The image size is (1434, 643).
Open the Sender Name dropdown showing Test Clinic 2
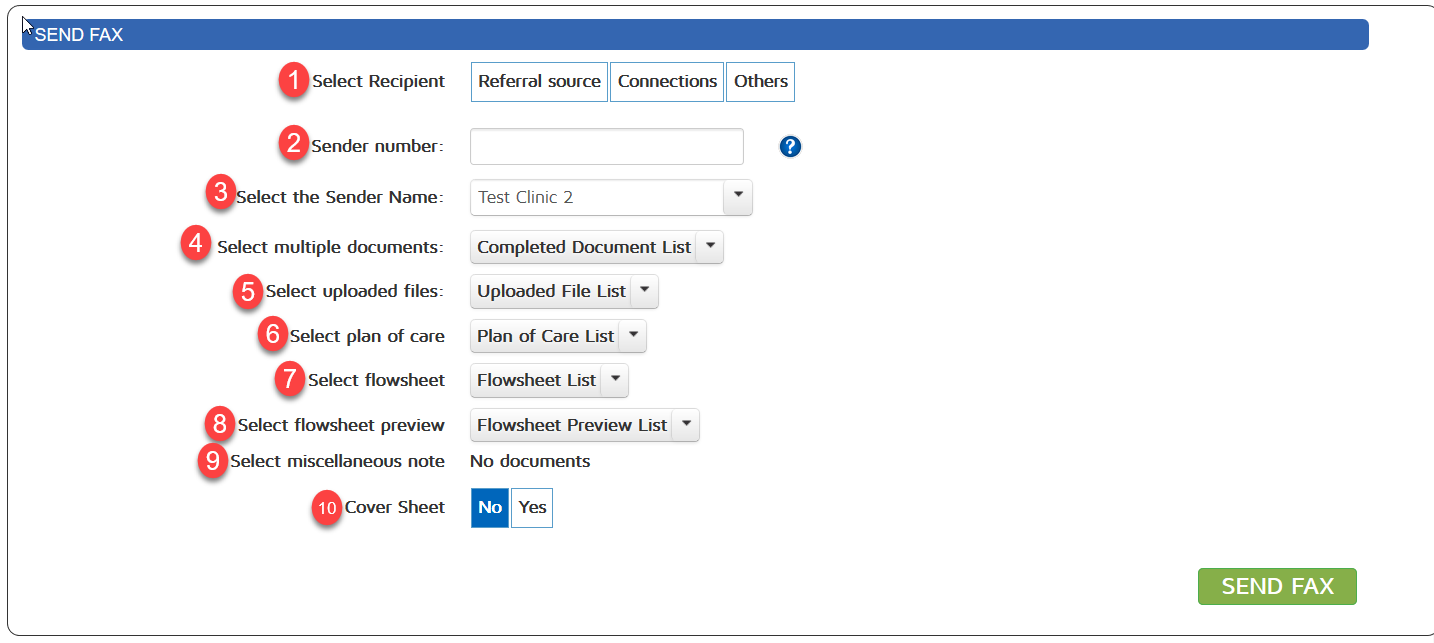(x=737, y=197)
